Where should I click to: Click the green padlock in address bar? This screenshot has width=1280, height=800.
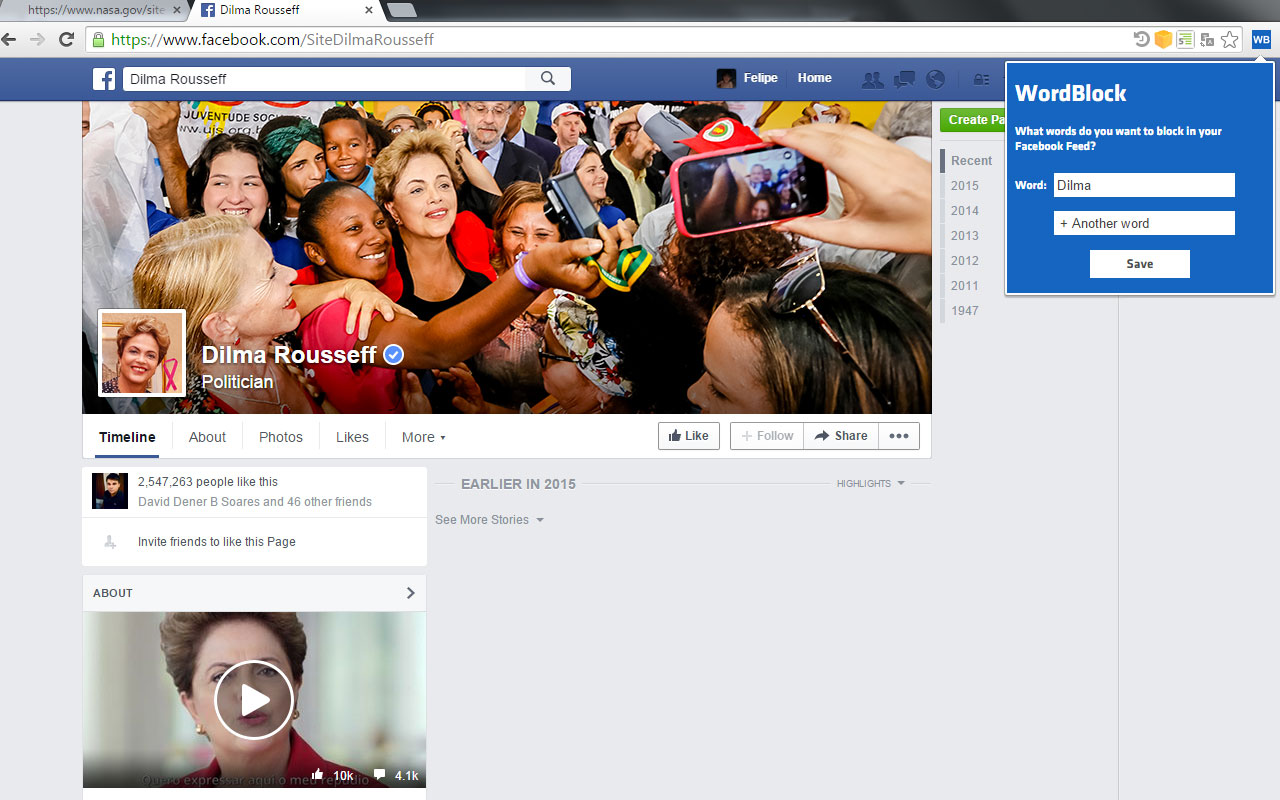[98, 40]
